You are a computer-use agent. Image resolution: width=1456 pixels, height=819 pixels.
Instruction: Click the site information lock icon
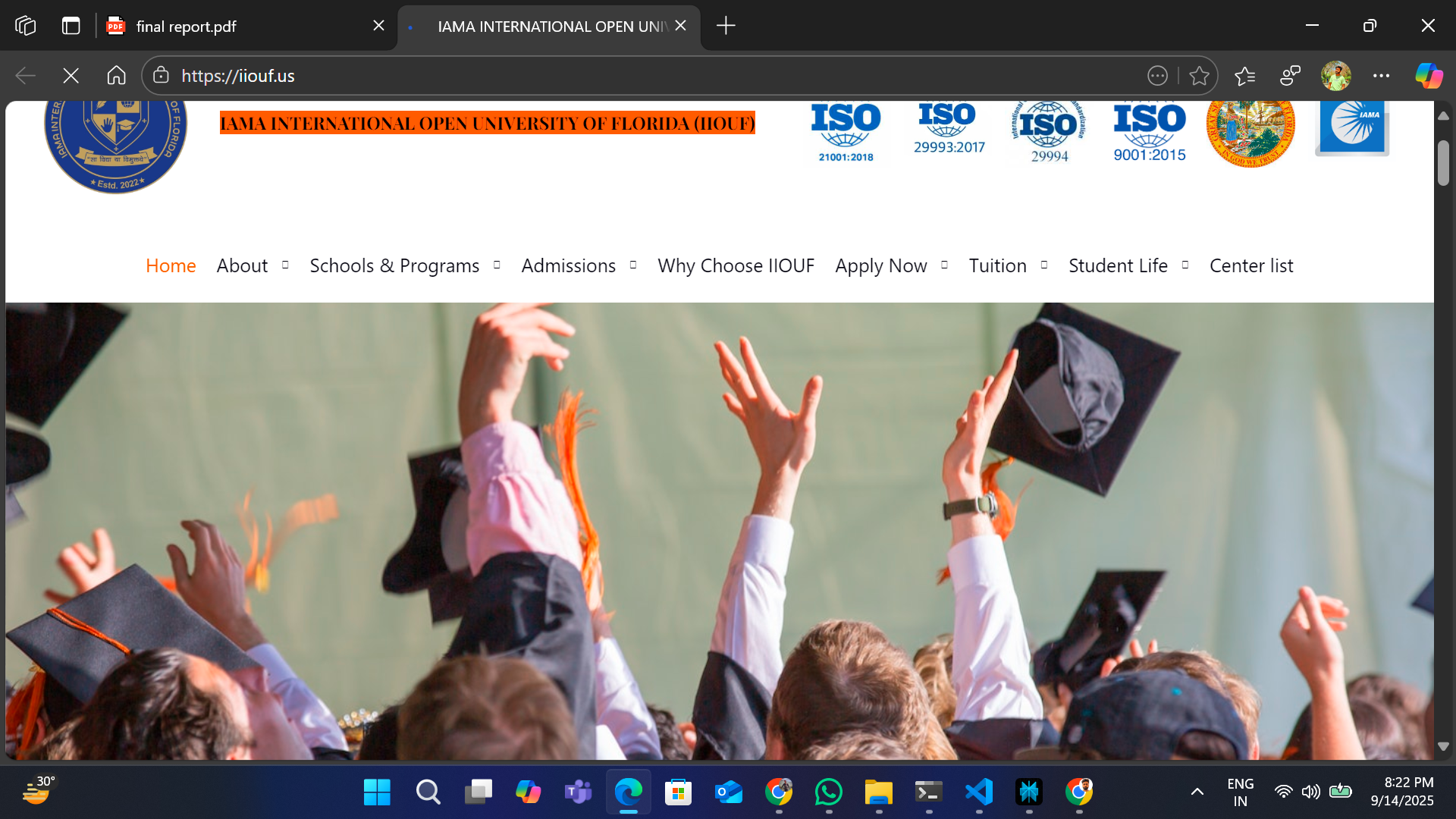pyautogui.click(x=160, y=75)
